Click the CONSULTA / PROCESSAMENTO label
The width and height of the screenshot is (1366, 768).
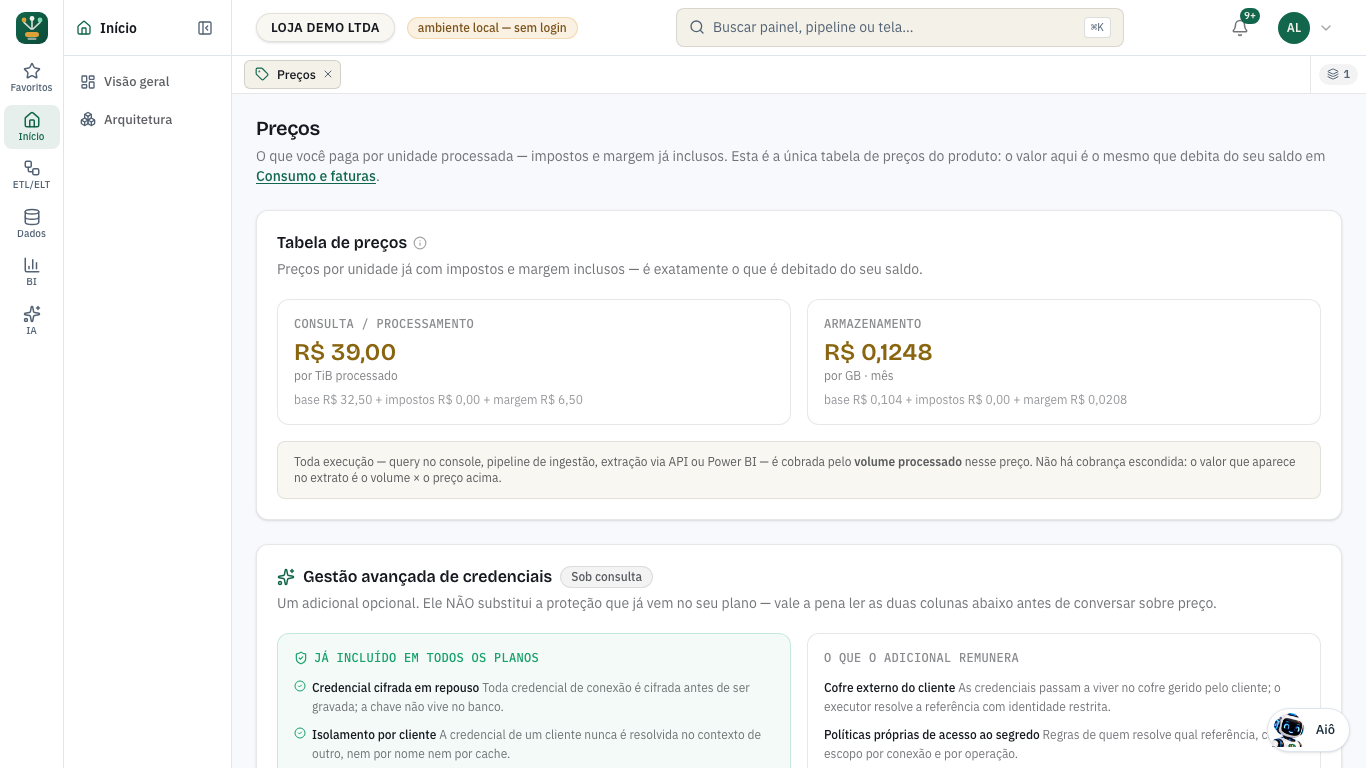pyautogui.click(x=384, y=324)
